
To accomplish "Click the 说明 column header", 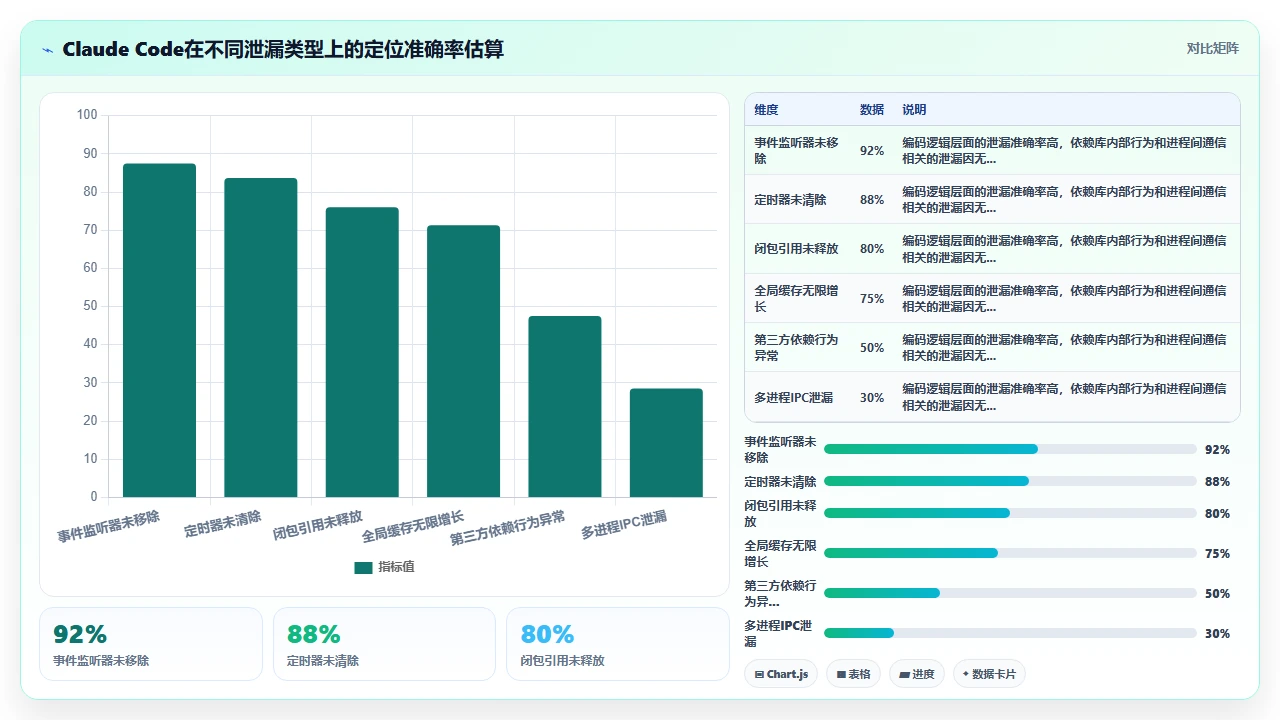I will [914, 109].
